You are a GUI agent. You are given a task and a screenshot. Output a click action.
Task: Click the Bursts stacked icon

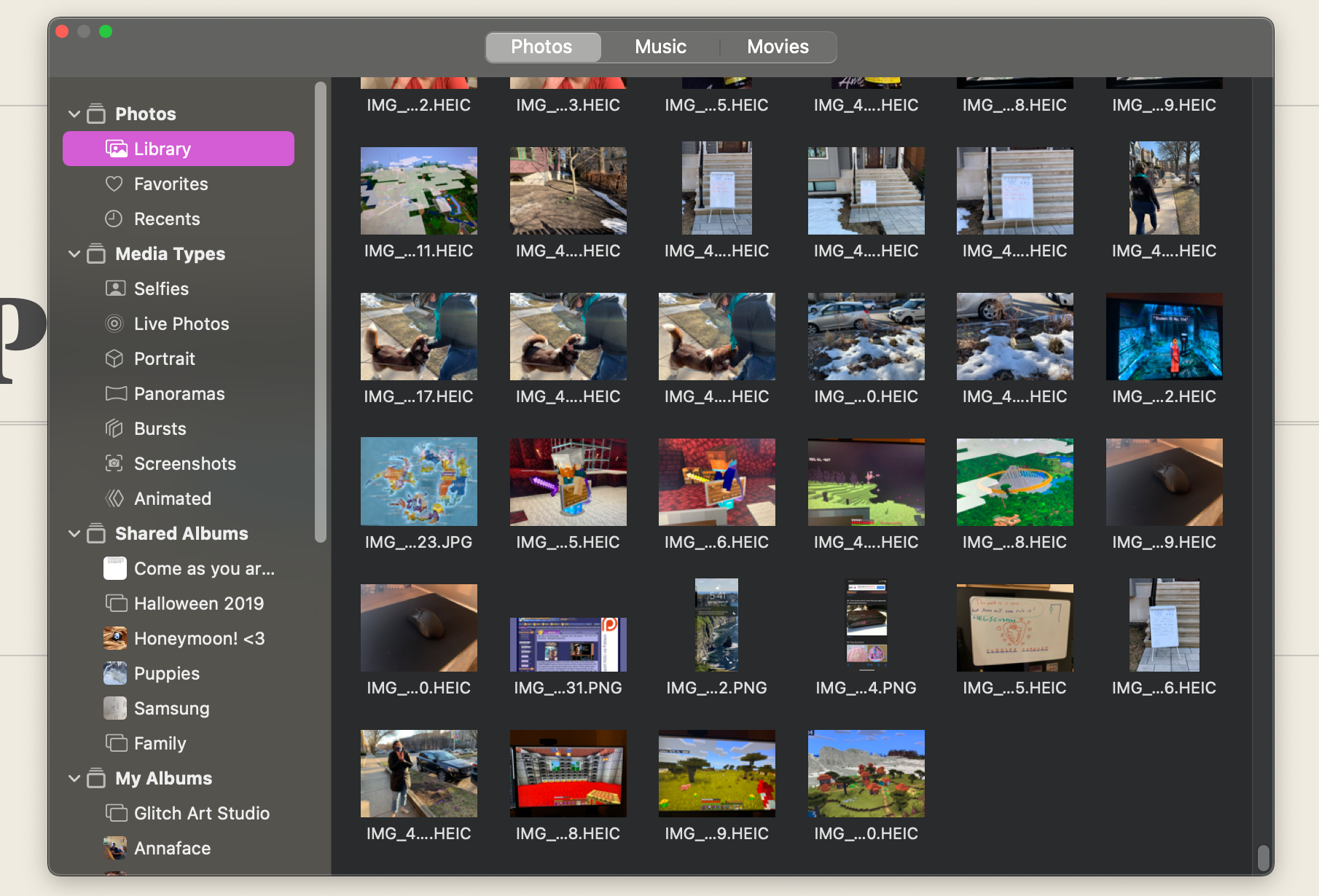114,429
